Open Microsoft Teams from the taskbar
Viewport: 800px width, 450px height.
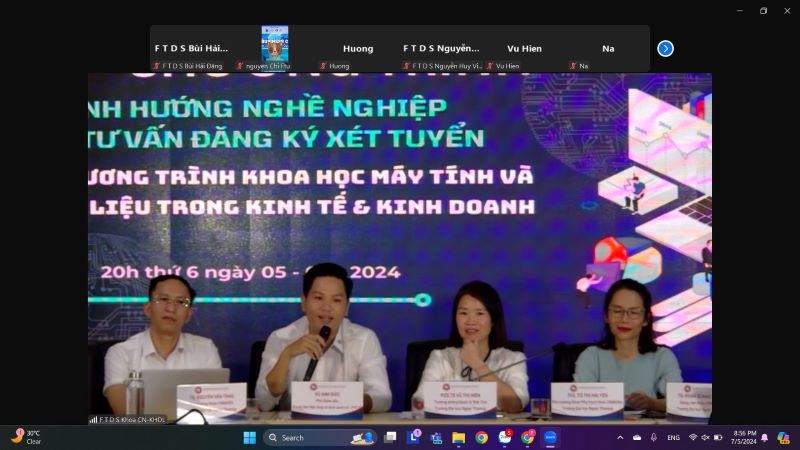point(436,438)
